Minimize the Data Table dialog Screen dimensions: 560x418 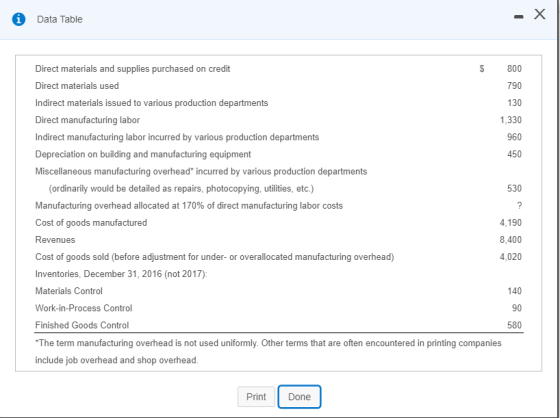[519, 17]
